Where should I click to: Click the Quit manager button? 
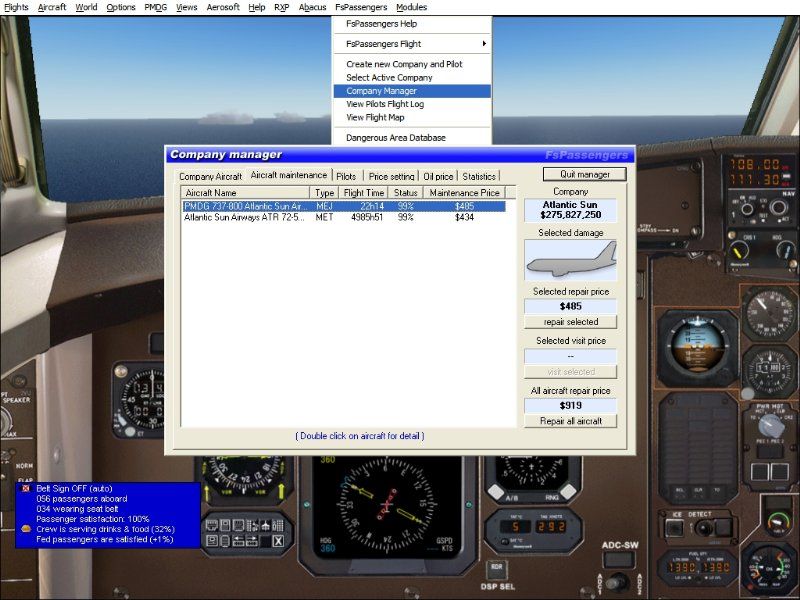point(585,174)
